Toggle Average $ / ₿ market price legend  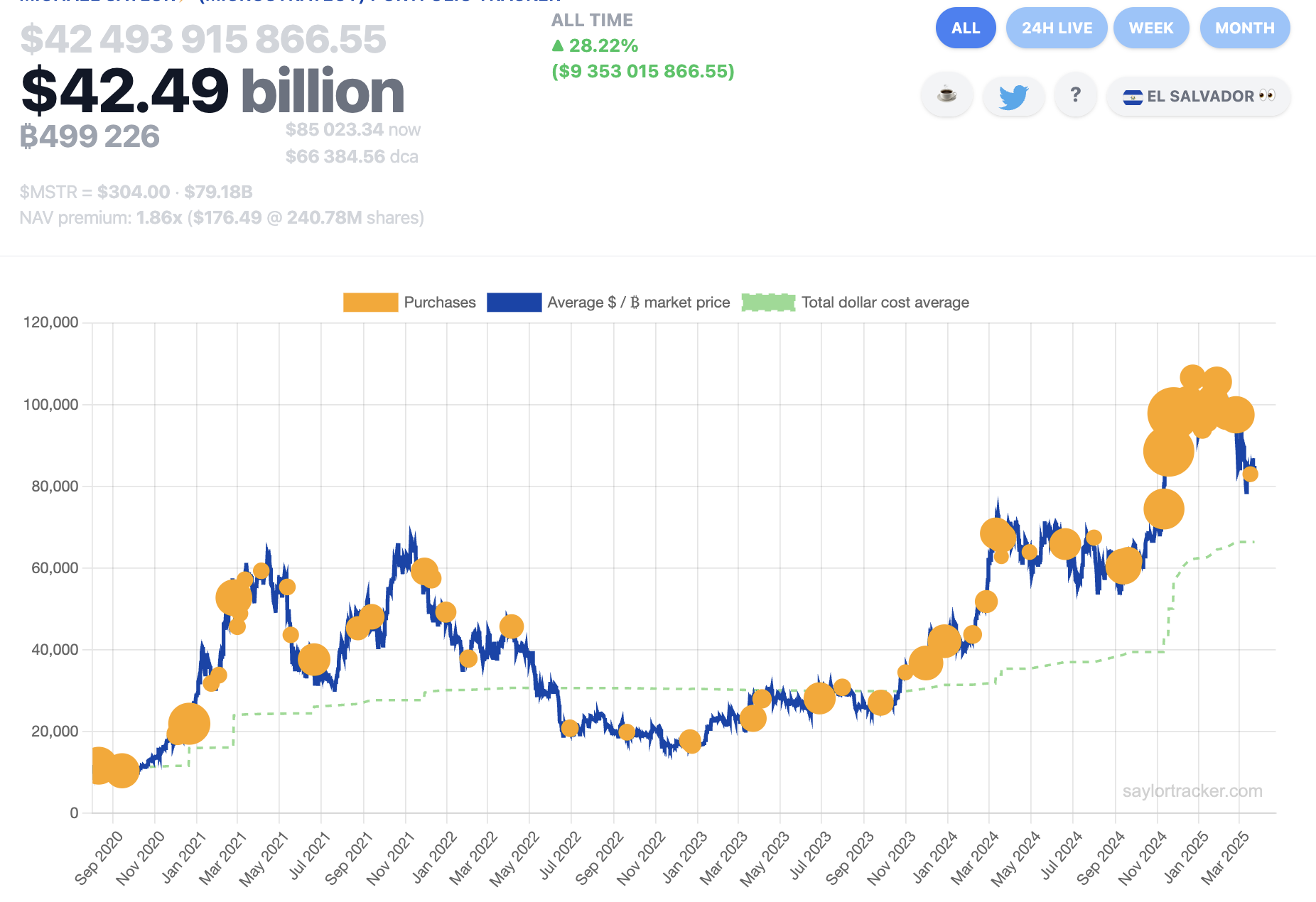click(x=608, y=303)
